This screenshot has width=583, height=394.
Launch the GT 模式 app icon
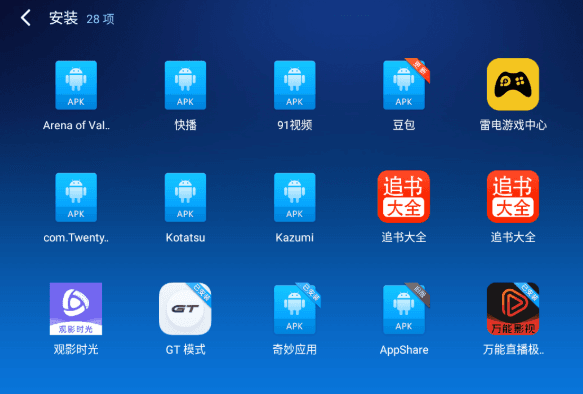coord(185,309)
